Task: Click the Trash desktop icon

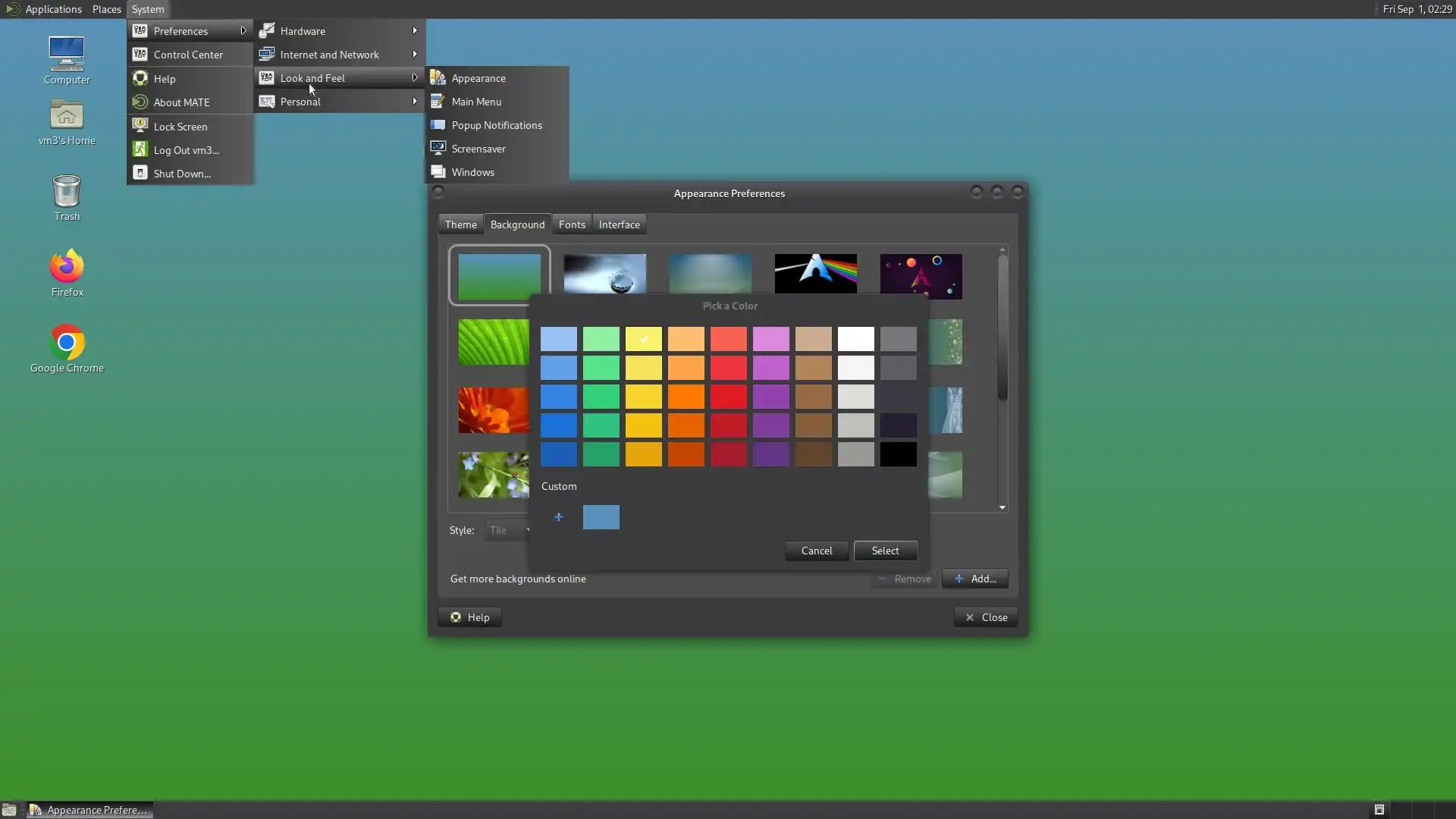Action: pos(67,192)
